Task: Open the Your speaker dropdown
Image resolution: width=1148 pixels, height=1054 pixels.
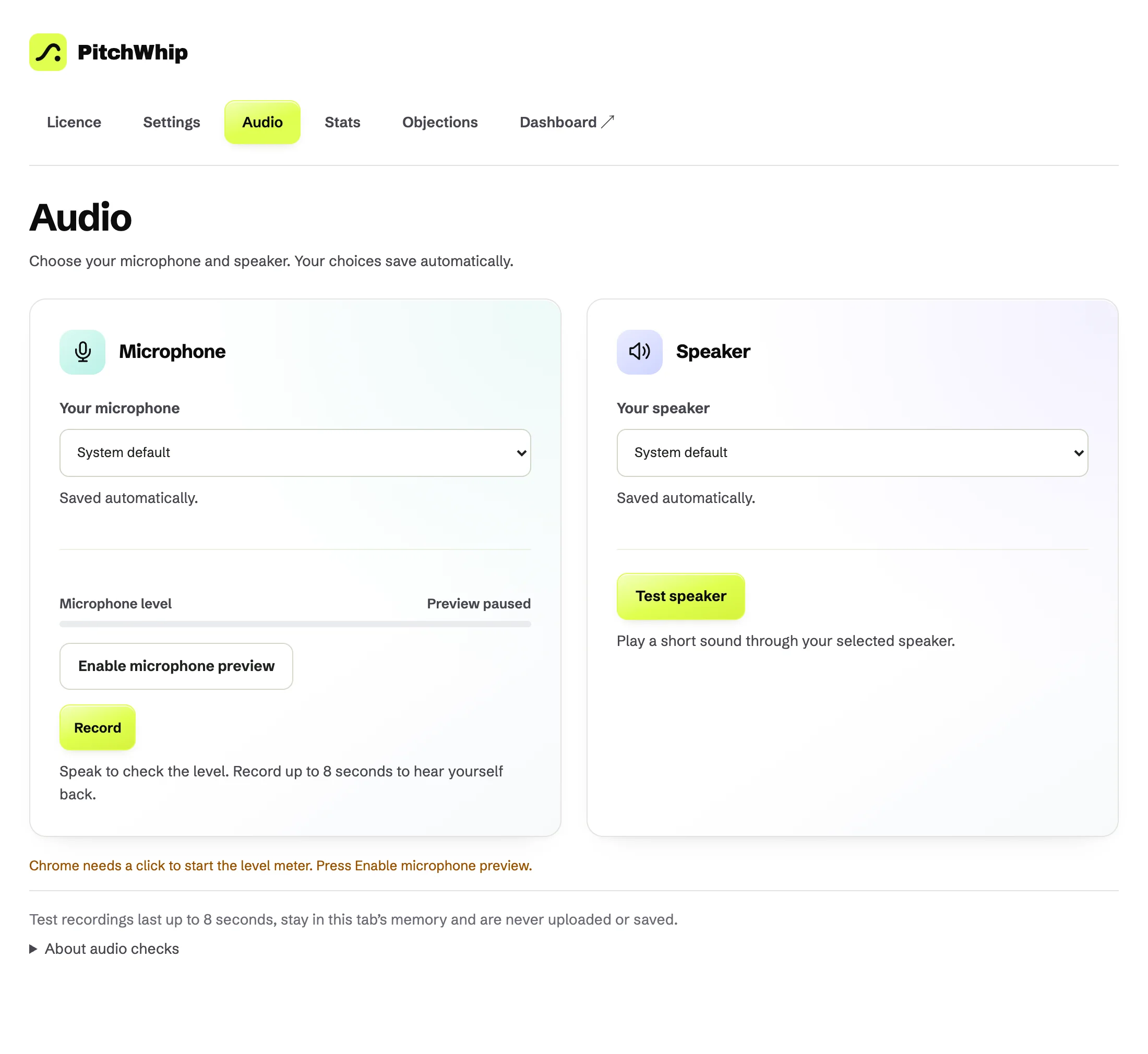Action: pyautogui.click(x=853, y=453)
